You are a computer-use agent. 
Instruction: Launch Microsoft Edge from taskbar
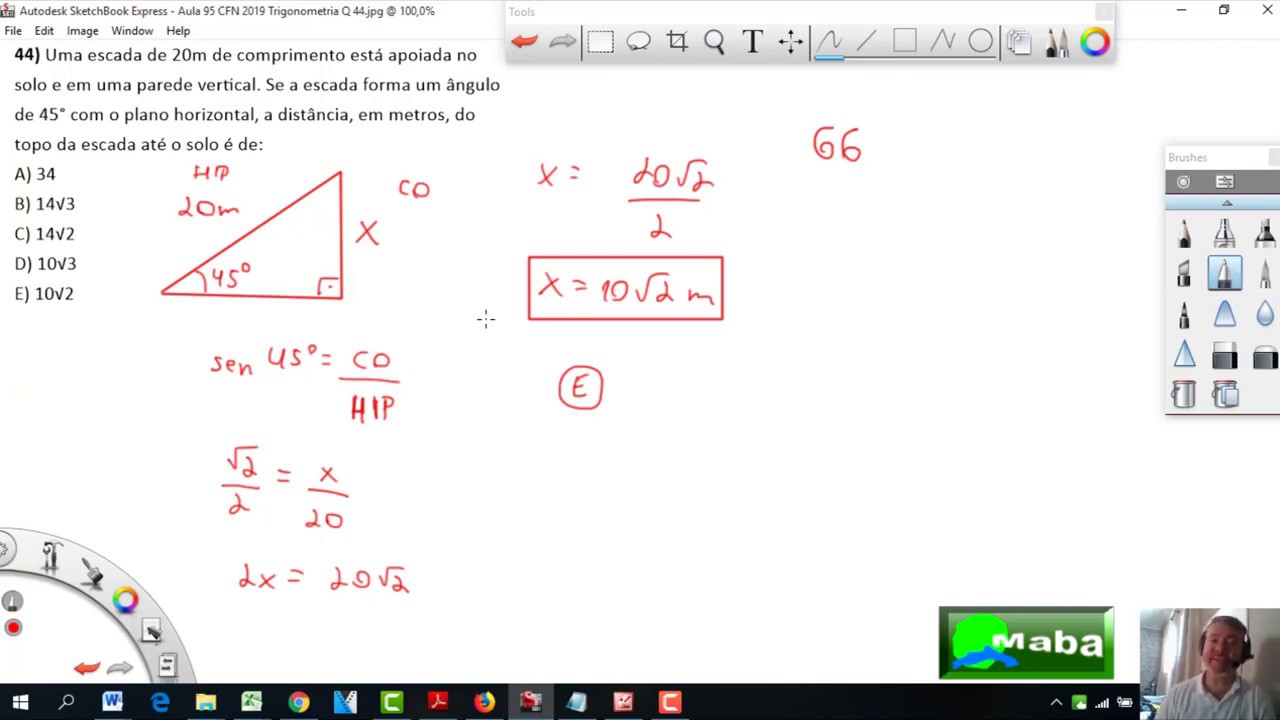click(x=159, y=702)
